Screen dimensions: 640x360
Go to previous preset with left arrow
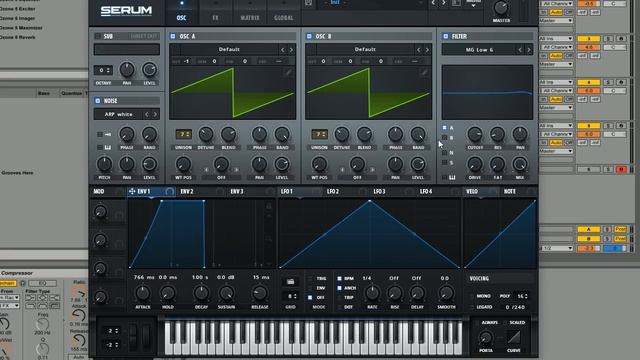point(433,3)
